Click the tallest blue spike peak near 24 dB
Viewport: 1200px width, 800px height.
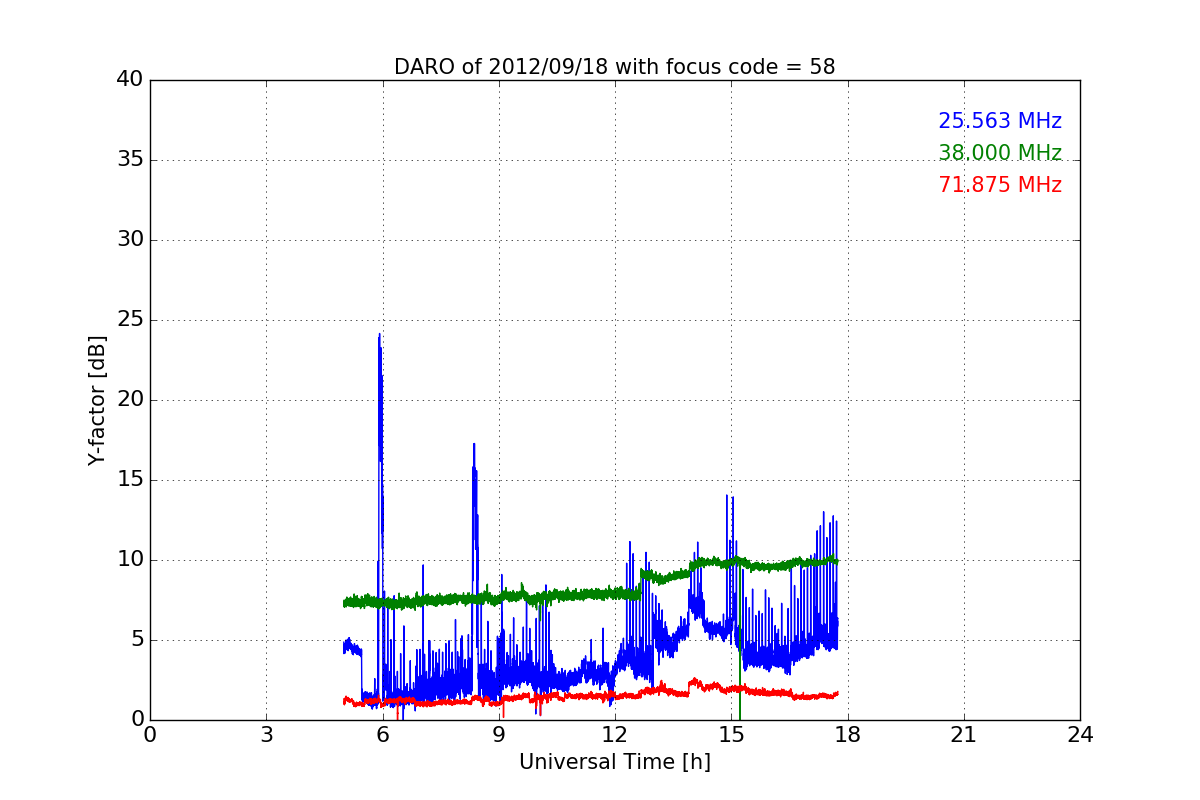coord(379,336)
